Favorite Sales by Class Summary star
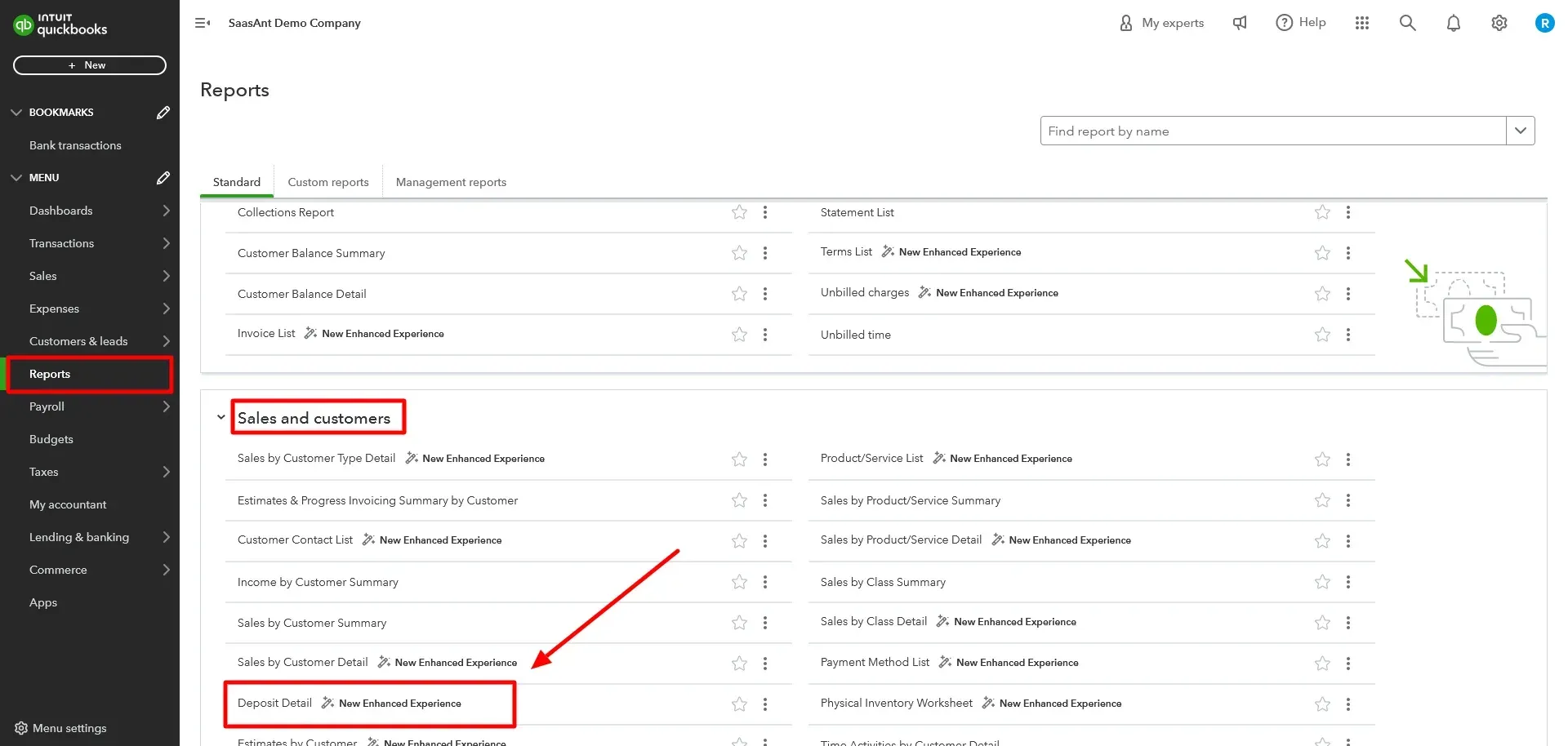 (x=1322, y=582)
